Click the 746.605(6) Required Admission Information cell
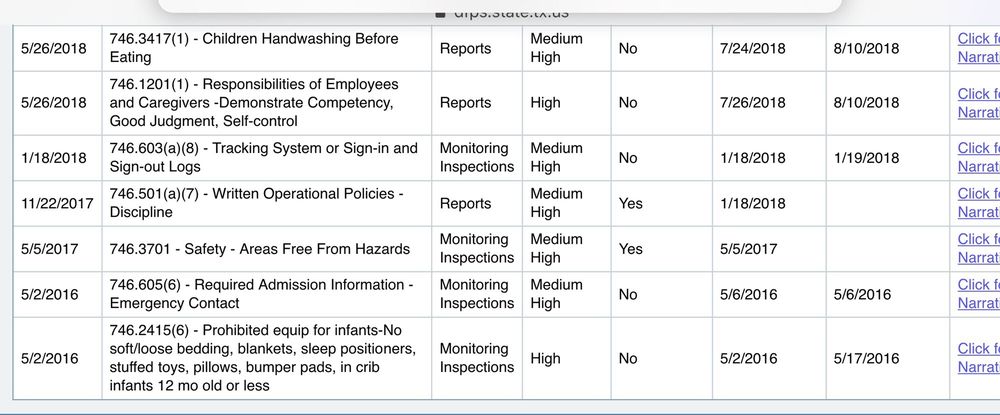Image resolution: width=1000 pixels, height=415 pixels. tap(261, 294)
